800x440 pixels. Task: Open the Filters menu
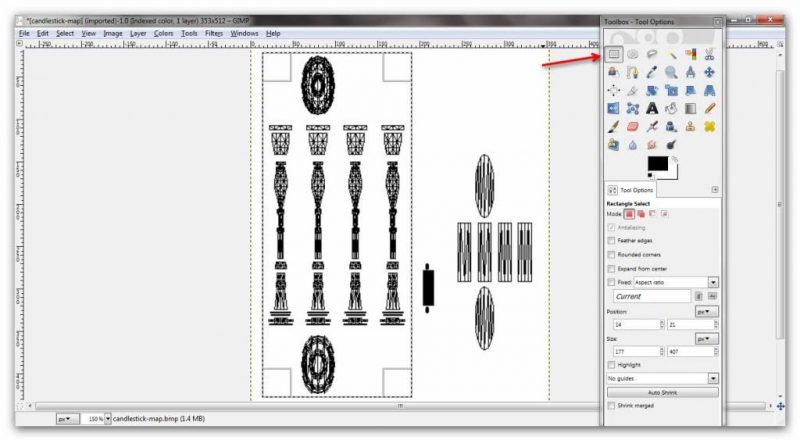tap(214, 33)
